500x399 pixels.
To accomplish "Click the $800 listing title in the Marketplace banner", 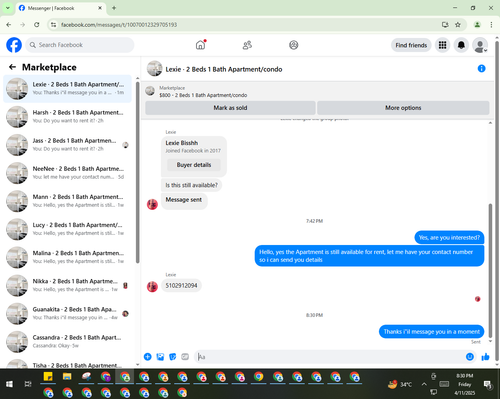I will (203, 95).
